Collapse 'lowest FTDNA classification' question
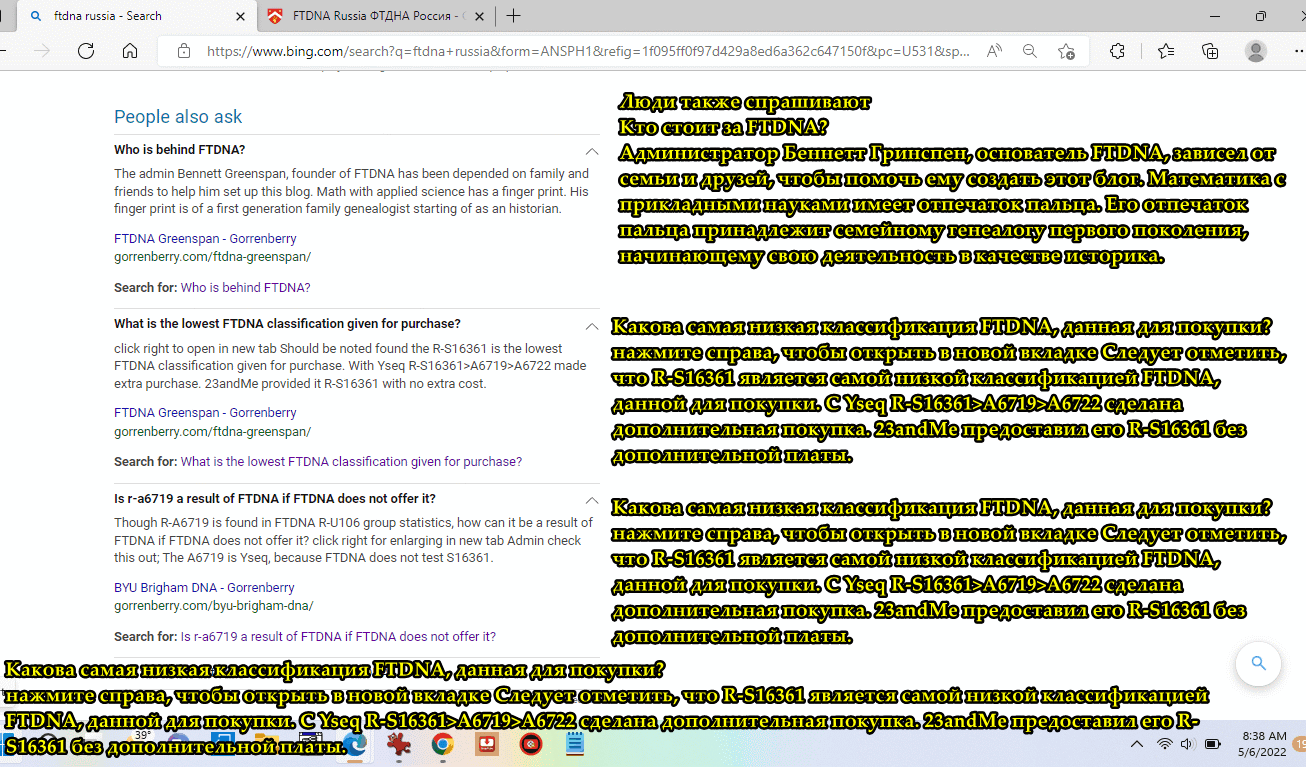Viewport: 1306px width, 767px height. point(592,324)
